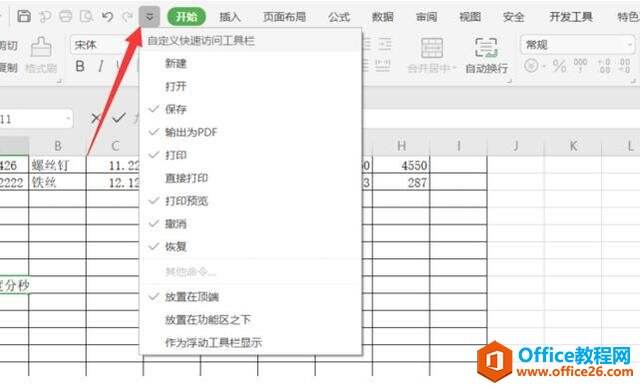Screen dimensions: 640x389
Task: Toggle 保存 in customize toolbar menu
Action: (251, 109)
